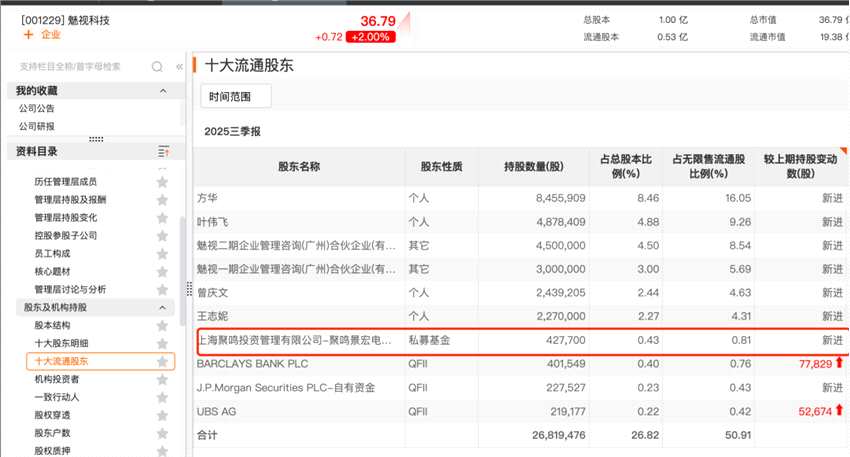Select the 十大流通股东 menu item
The height and width of the screenshot is (457, 850).
pyautogui.click(x=100, y=361)
